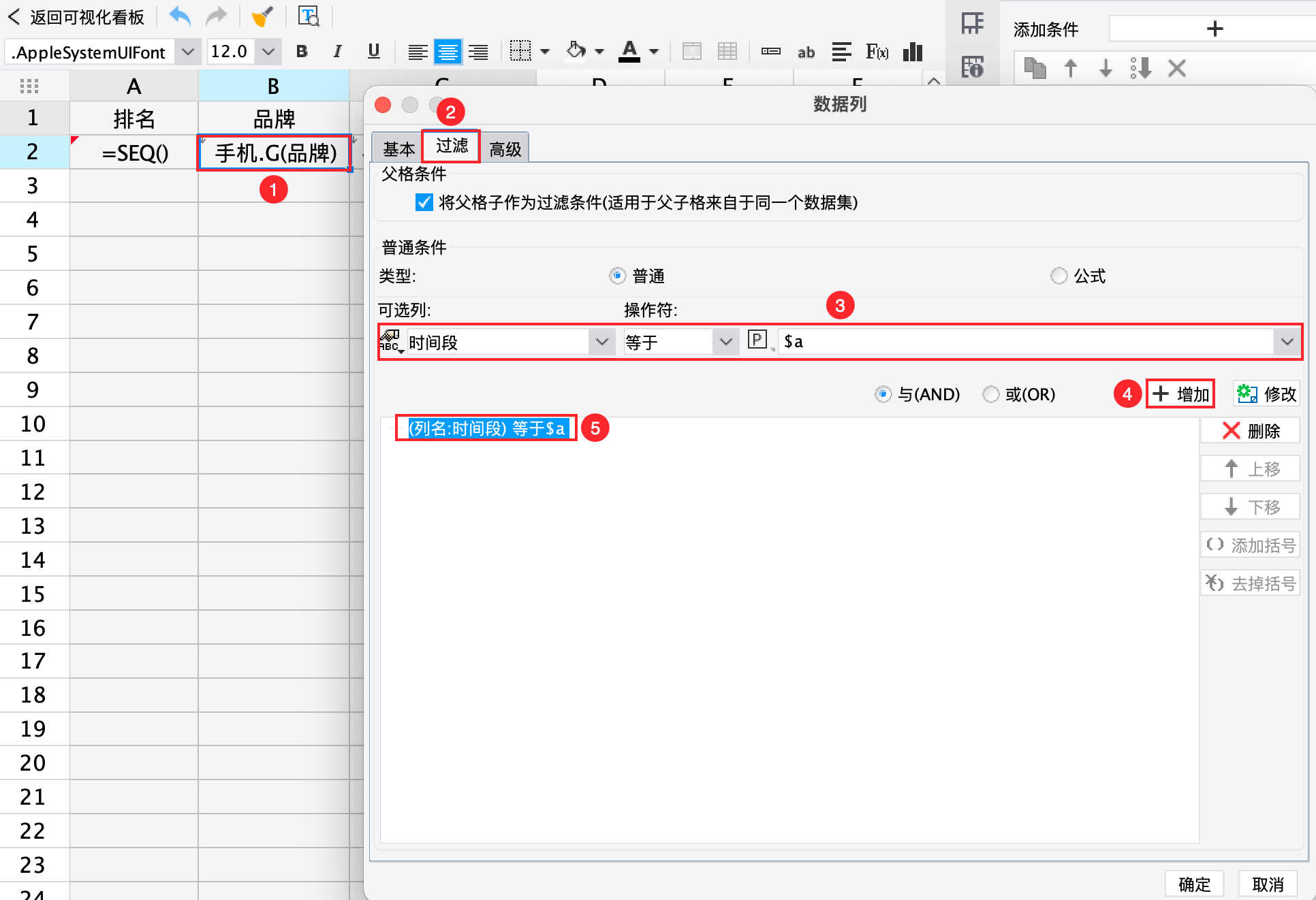Open the font size 12.0 dropdown

tap(268, 52)
